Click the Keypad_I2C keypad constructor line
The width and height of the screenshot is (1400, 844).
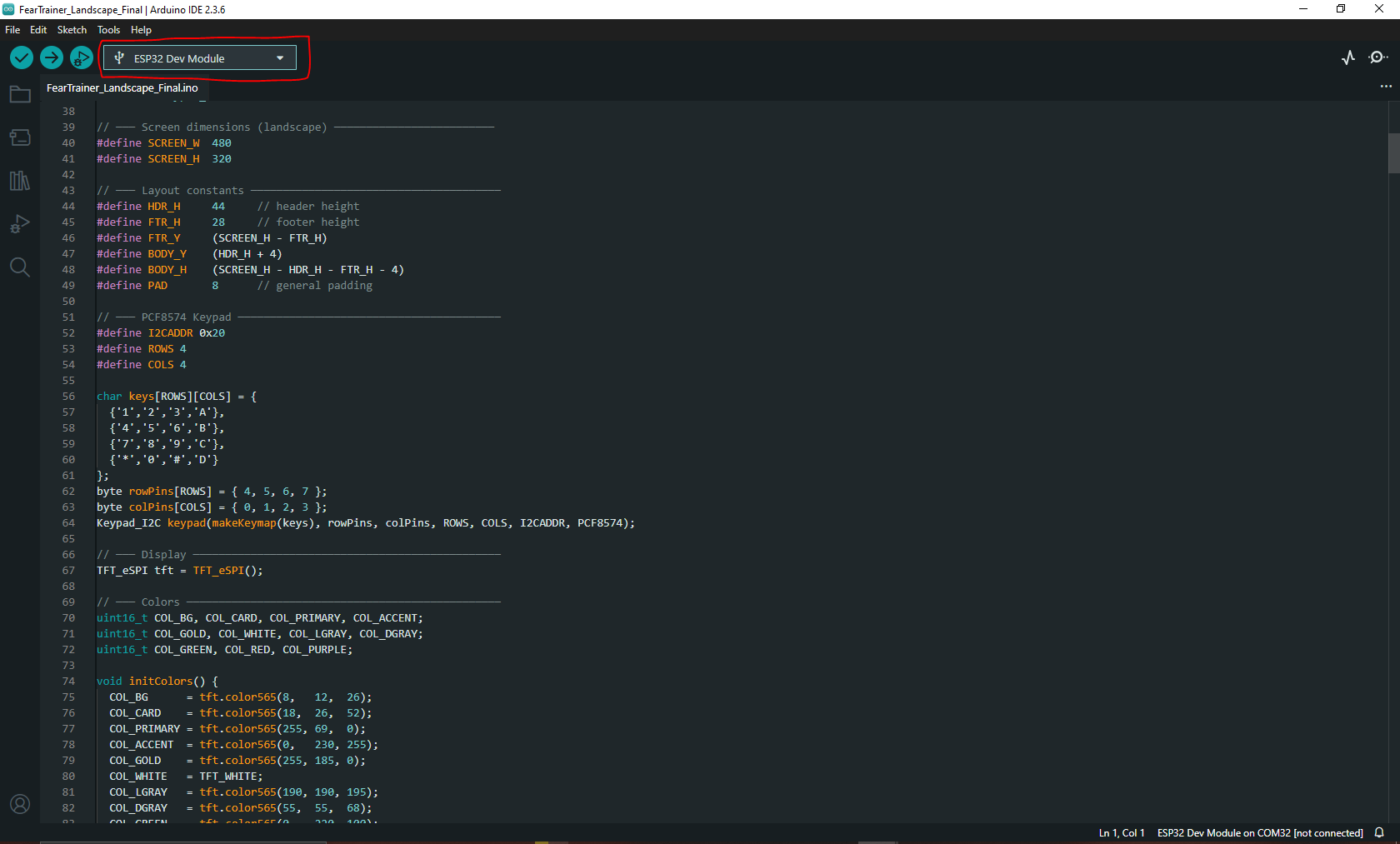pyautogui.click(x=366, y=523)
